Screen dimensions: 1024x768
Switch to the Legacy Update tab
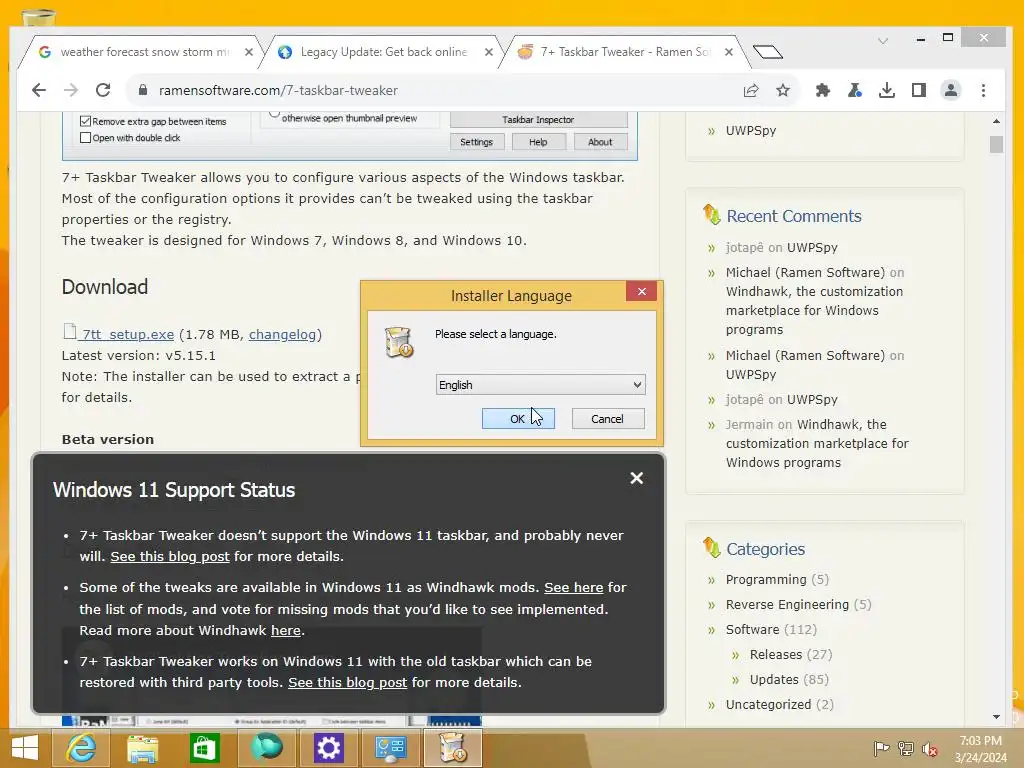tap(381, 52)
